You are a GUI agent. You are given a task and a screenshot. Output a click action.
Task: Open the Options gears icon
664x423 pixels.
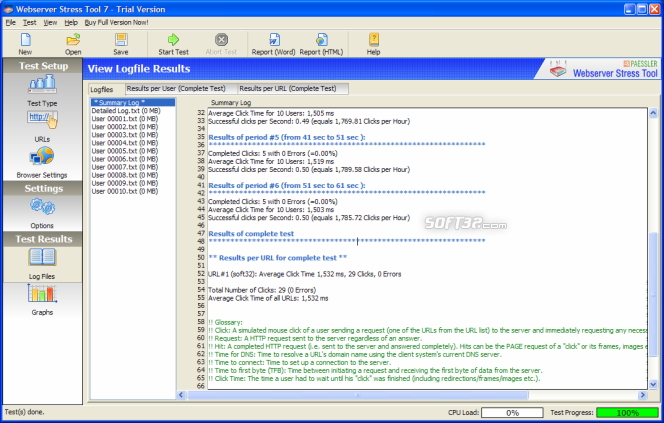tap(42, 213)
